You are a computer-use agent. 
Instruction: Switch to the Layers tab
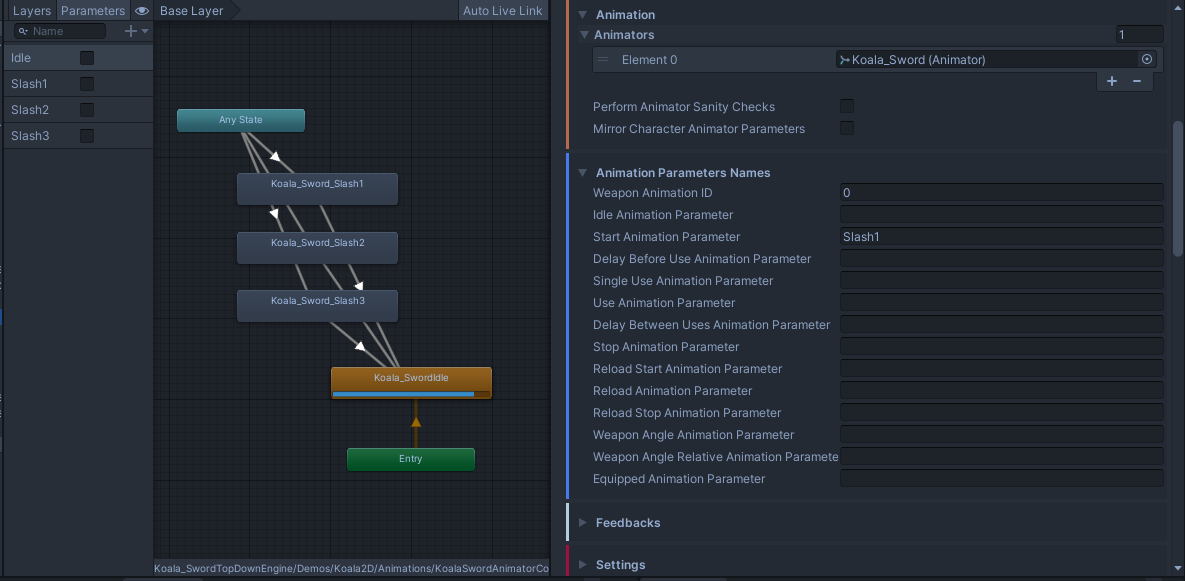tap(31, 11)
